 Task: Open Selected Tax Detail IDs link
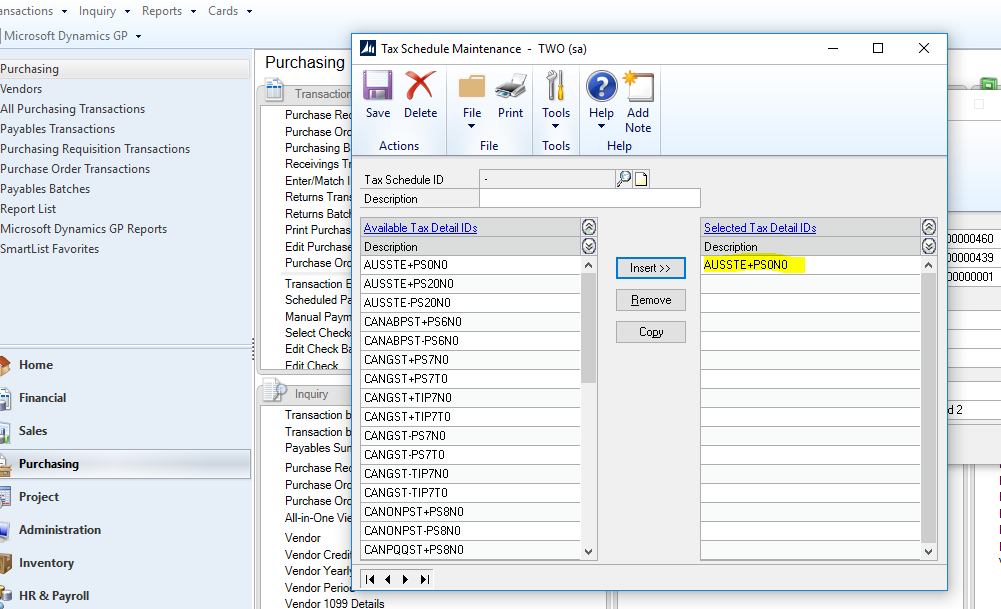point(760,228)
